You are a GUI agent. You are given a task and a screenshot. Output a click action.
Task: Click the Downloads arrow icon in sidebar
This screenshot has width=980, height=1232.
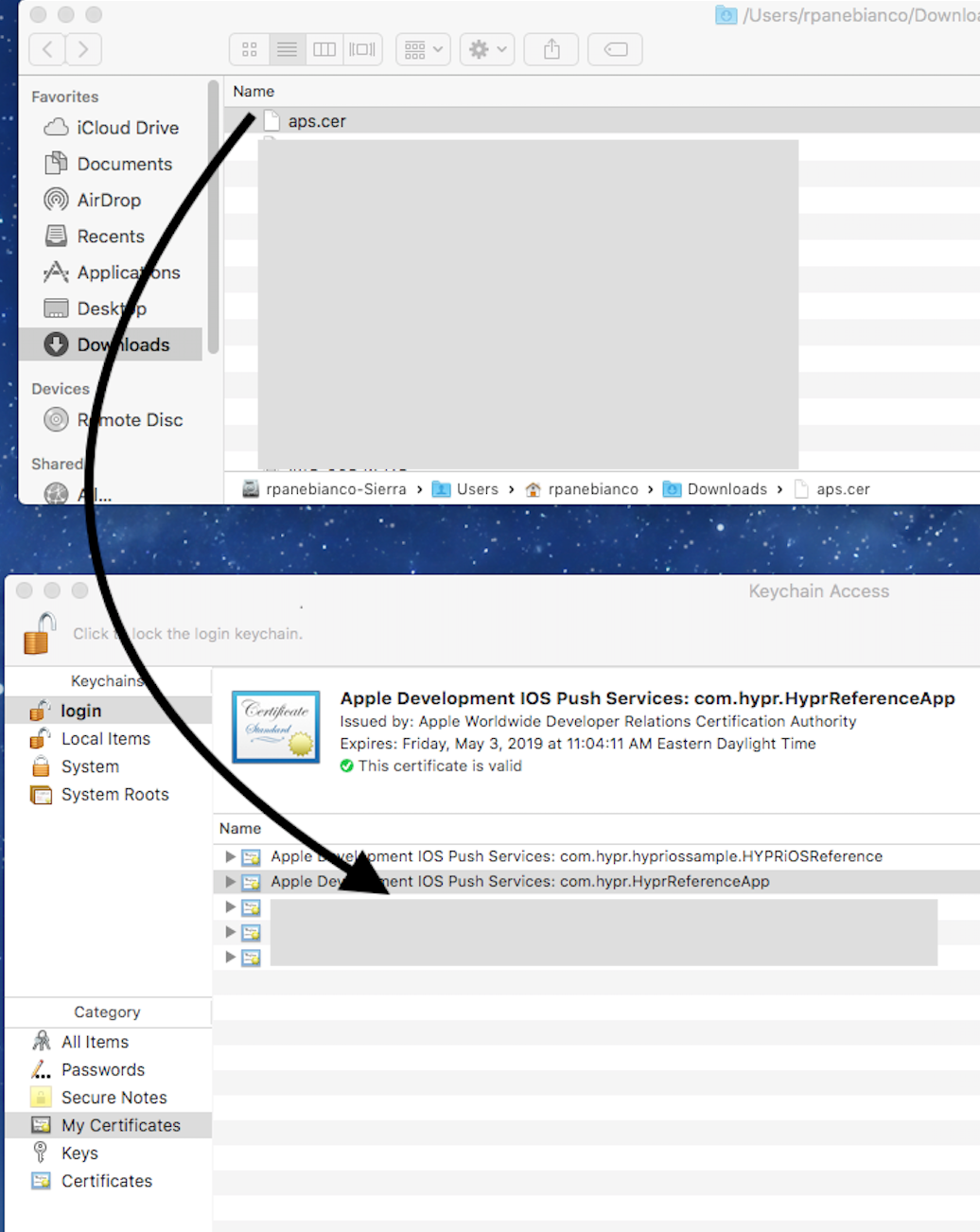tap(57, 344)
